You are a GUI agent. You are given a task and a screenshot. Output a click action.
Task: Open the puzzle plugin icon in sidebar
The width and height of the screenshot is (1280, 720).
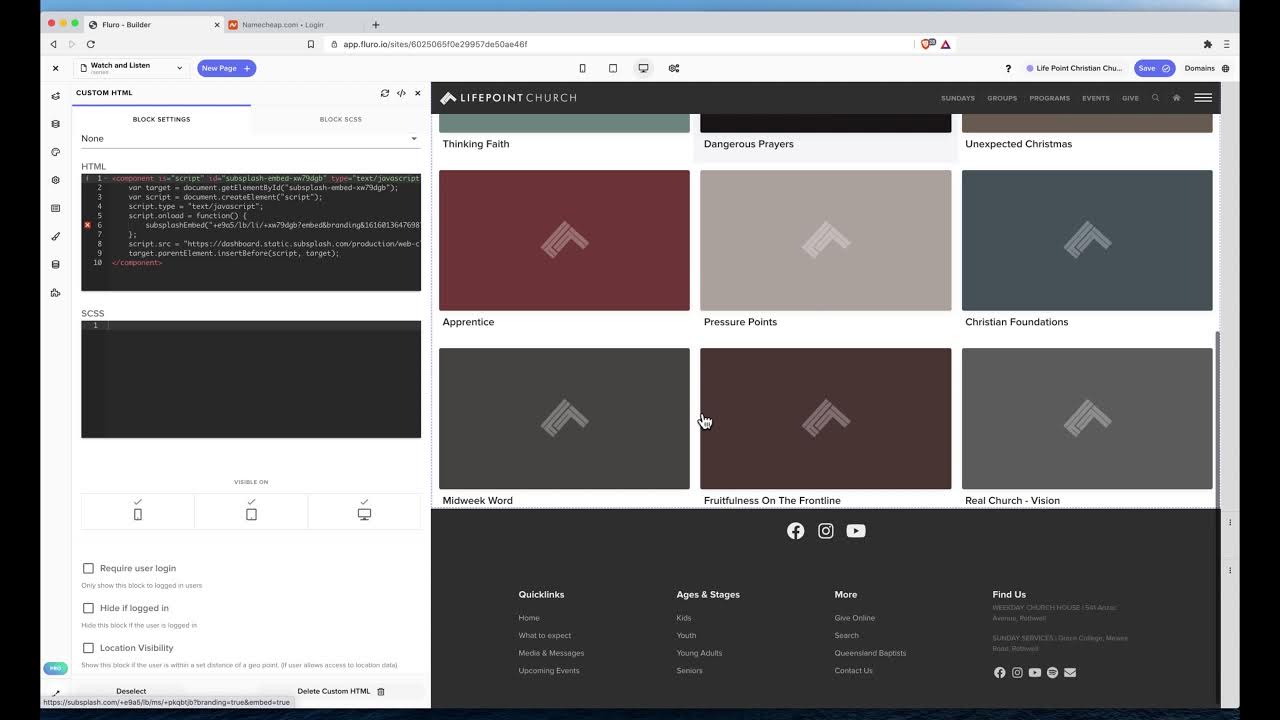56,293
